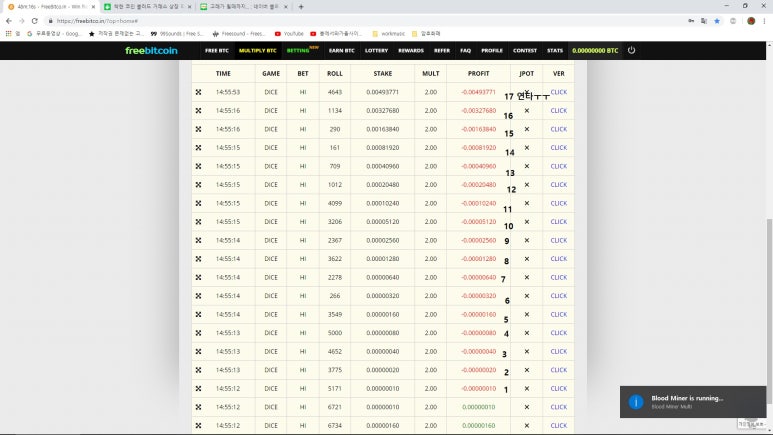Open a new browser tab with plus
773x435 pixels.
[301, 7]
